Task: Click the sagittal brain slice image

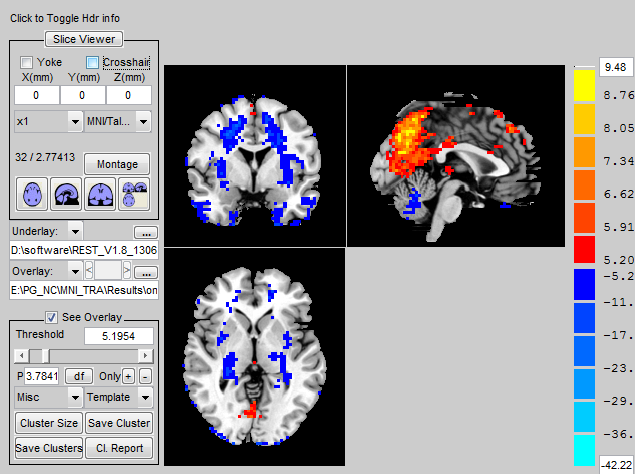Action: pyautogui.click(x=456, y=156)
